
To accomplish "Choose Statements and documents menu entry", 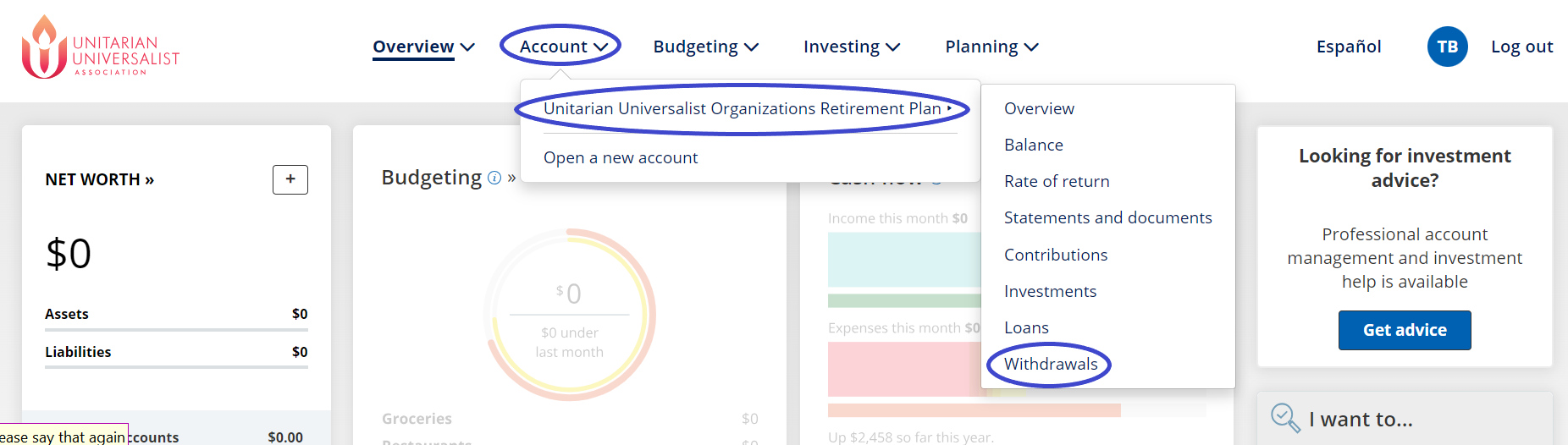I will pyautogui.click(x=1107, y=218).
